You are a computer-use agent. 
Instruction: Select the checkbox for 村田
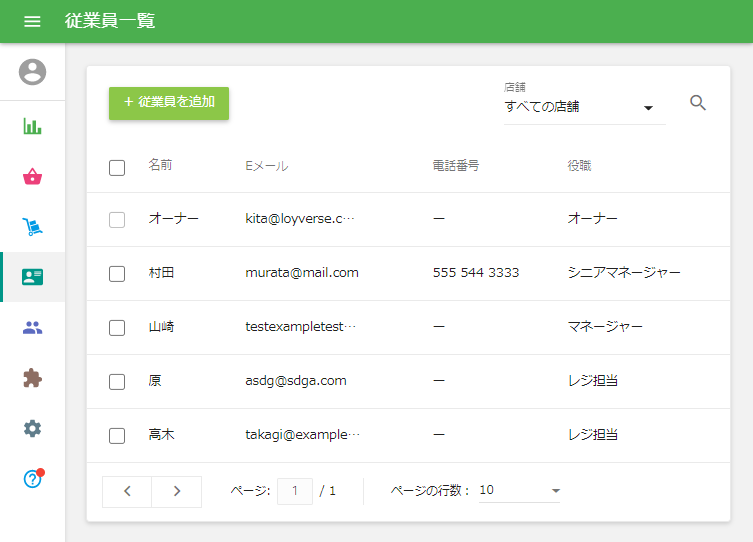(x=117, y=273)
